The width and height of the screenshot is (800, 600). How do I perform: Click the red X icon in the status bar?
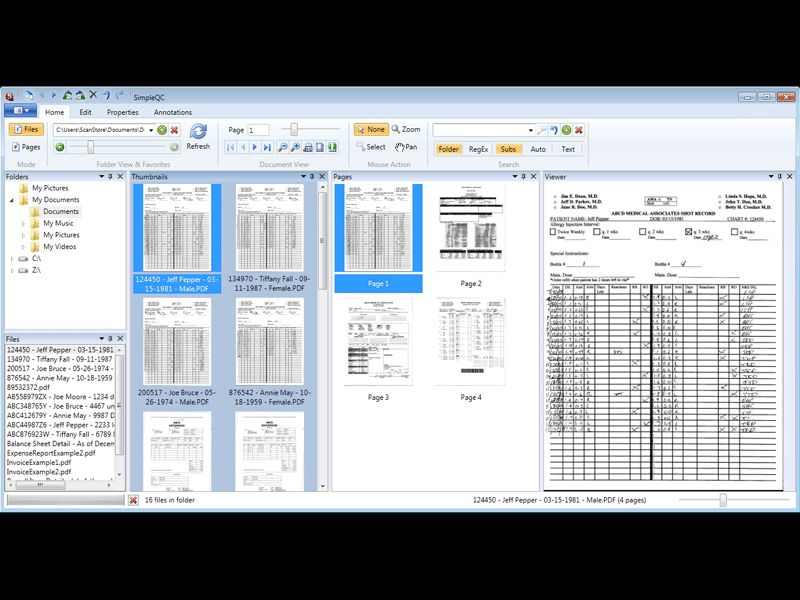coord(133,500)
